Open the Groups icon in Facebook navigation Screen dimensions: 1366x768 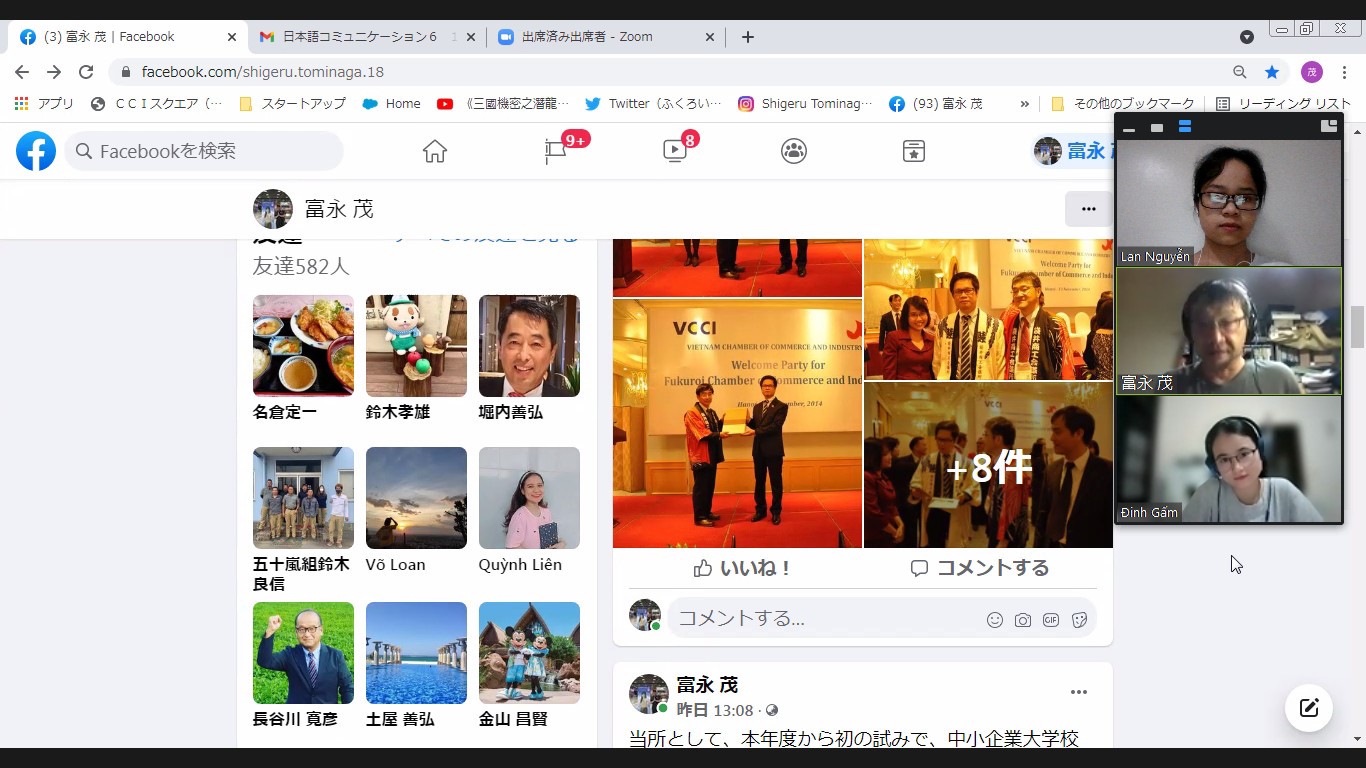[794, 151]
